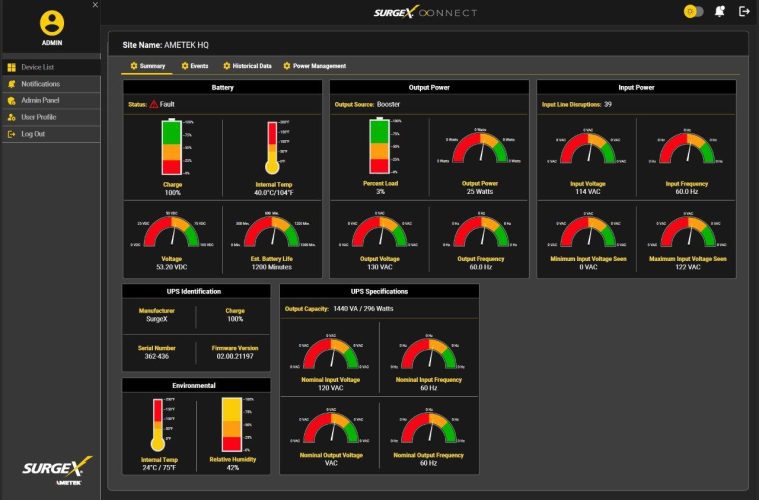Click the 53.20 VDC voltage reading
This screenshot has height=500, width=759.
click(x=171, y=267)
